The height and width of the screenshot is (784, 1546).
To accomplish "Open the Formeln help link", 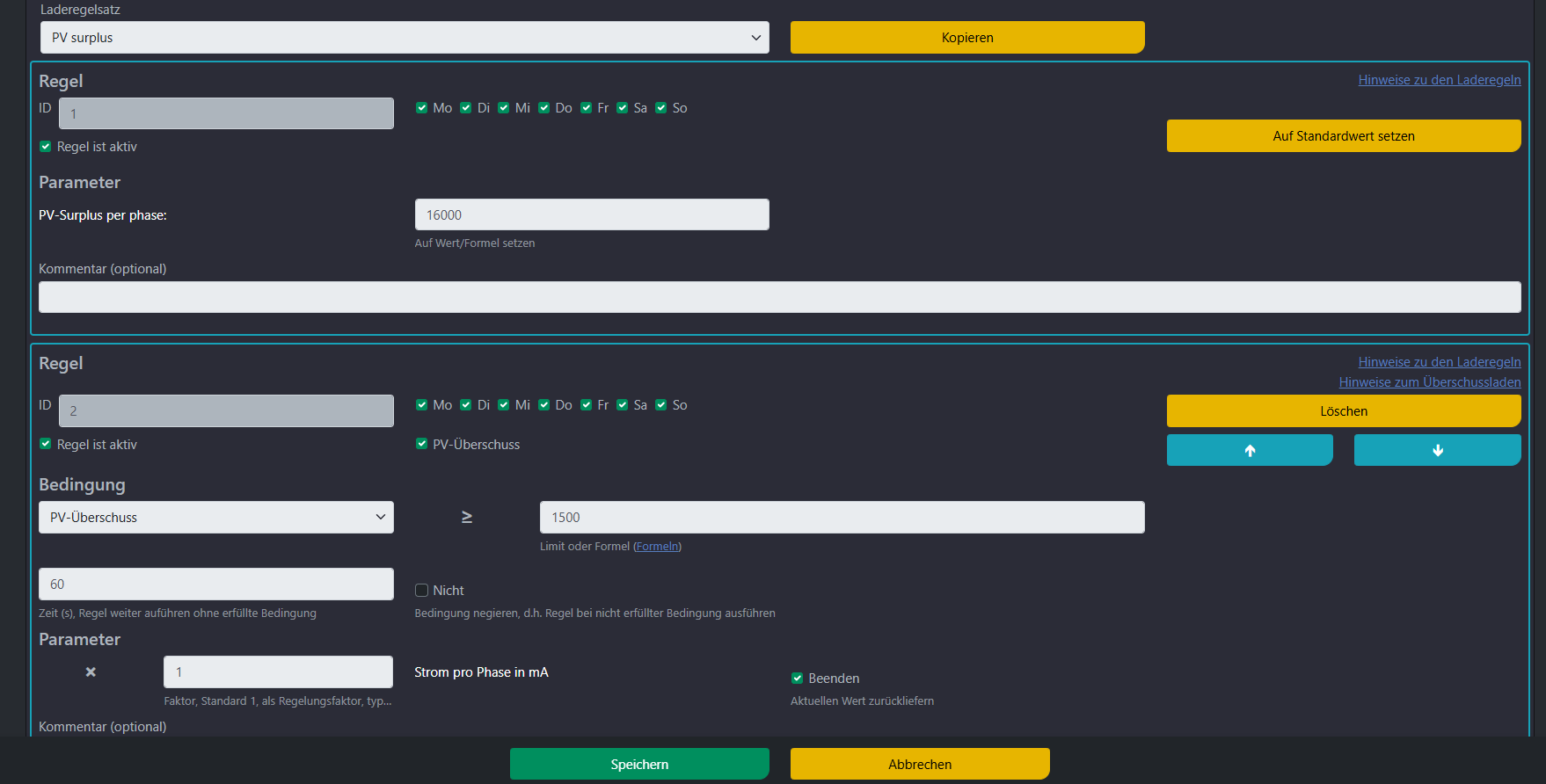I will (x=657, y=547).
